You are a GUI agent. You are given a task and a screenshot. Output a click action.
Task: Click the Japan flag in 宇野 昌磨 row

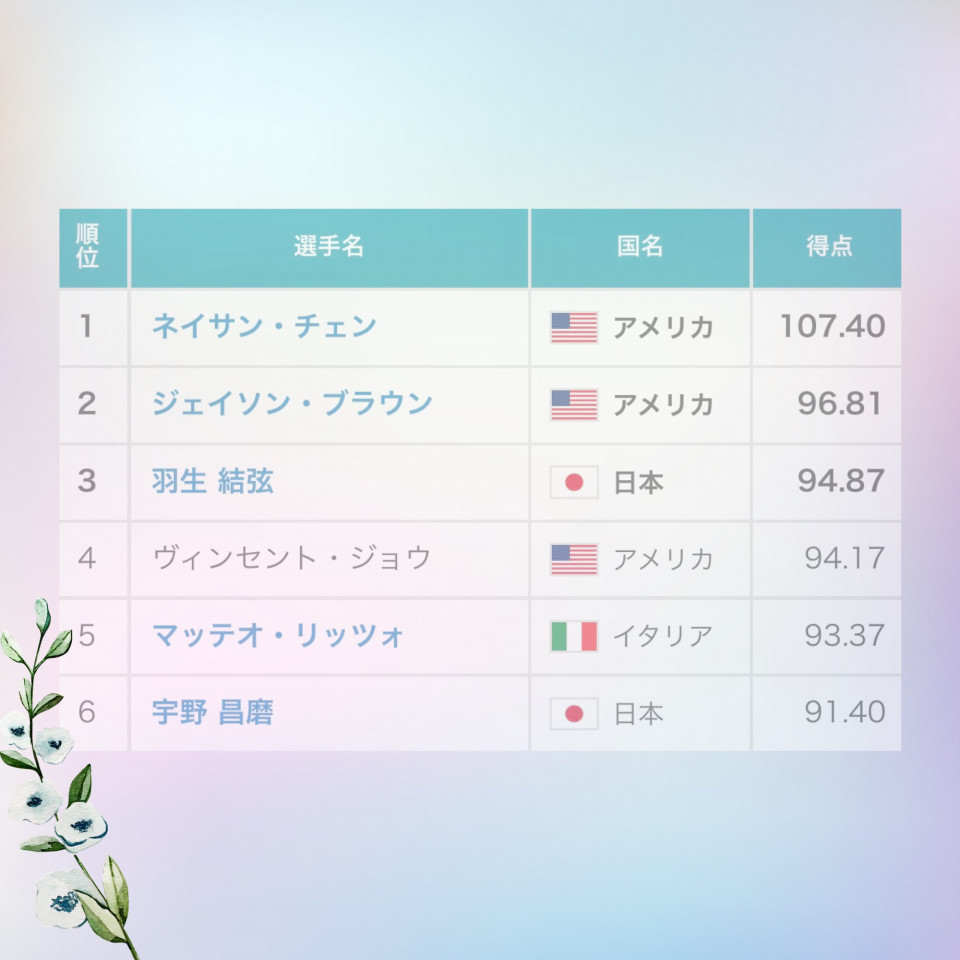pyautogui.click(x=574, y=713)
